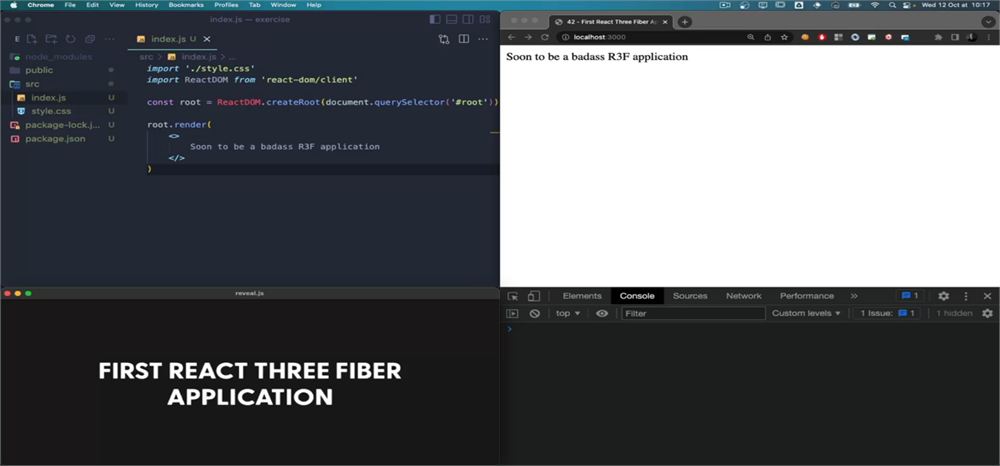Close the First React Three Fiber browser tab
Viewport: 1000px width, 466px height.
tap(665, 21)
